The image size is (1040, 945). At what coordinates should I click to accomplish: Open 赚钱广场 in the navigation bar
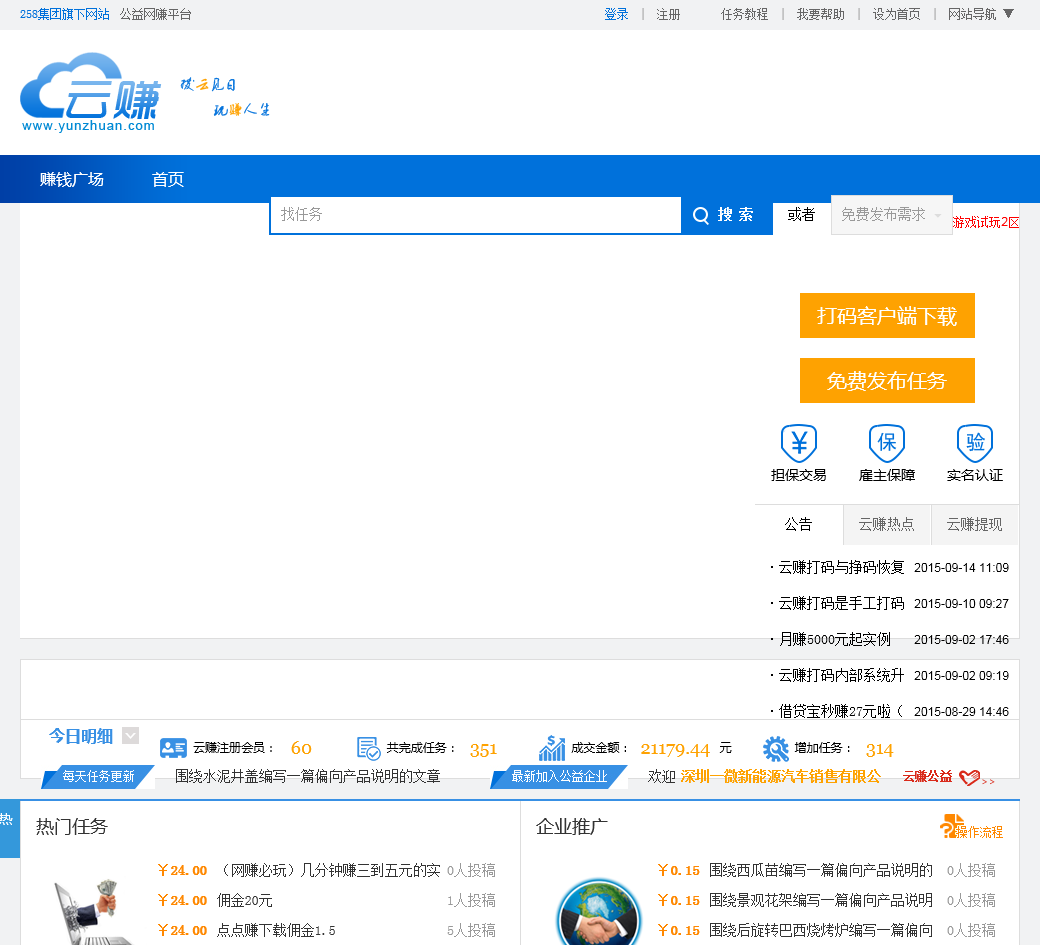72,180
